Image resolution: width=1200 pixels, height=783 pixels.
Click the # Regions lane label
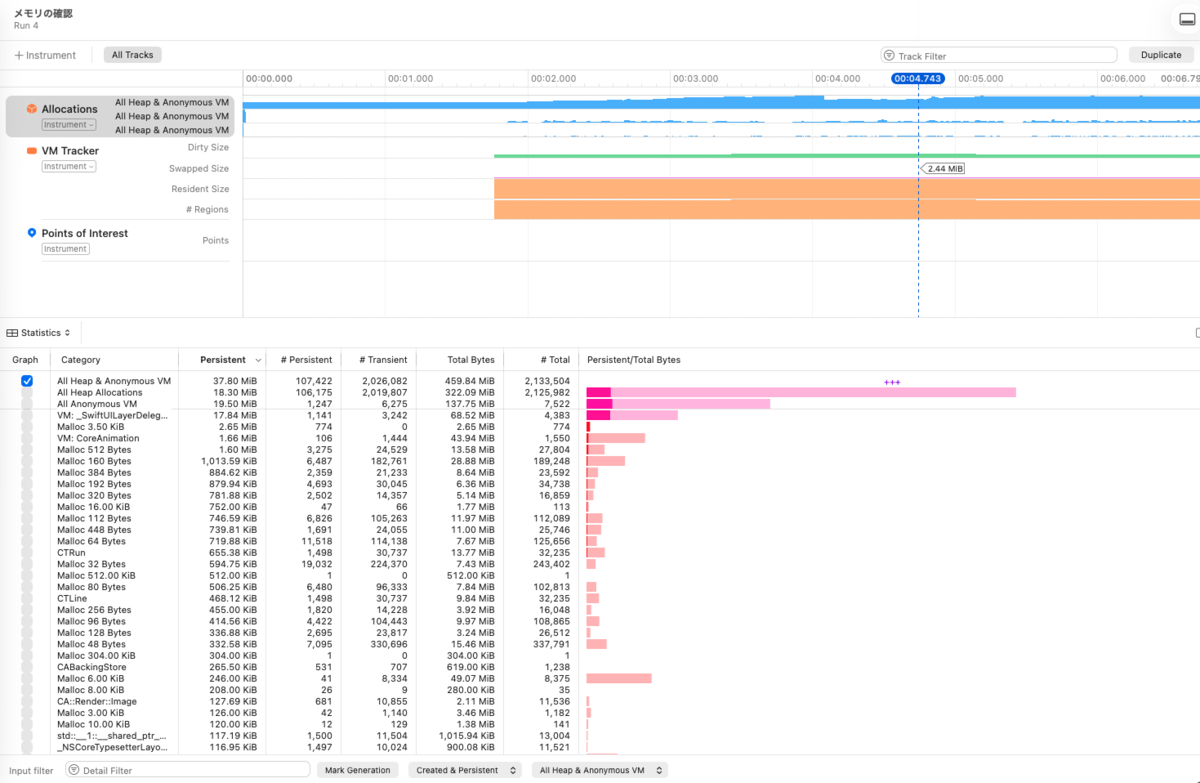coord(207,209)
